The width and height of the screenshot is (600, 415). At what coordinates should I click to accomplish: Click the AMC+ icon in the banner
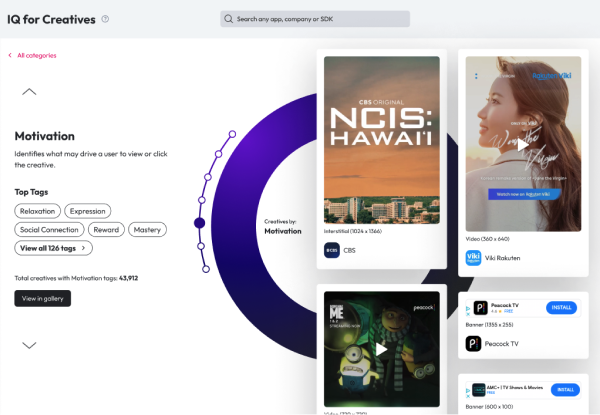[479, 390]
